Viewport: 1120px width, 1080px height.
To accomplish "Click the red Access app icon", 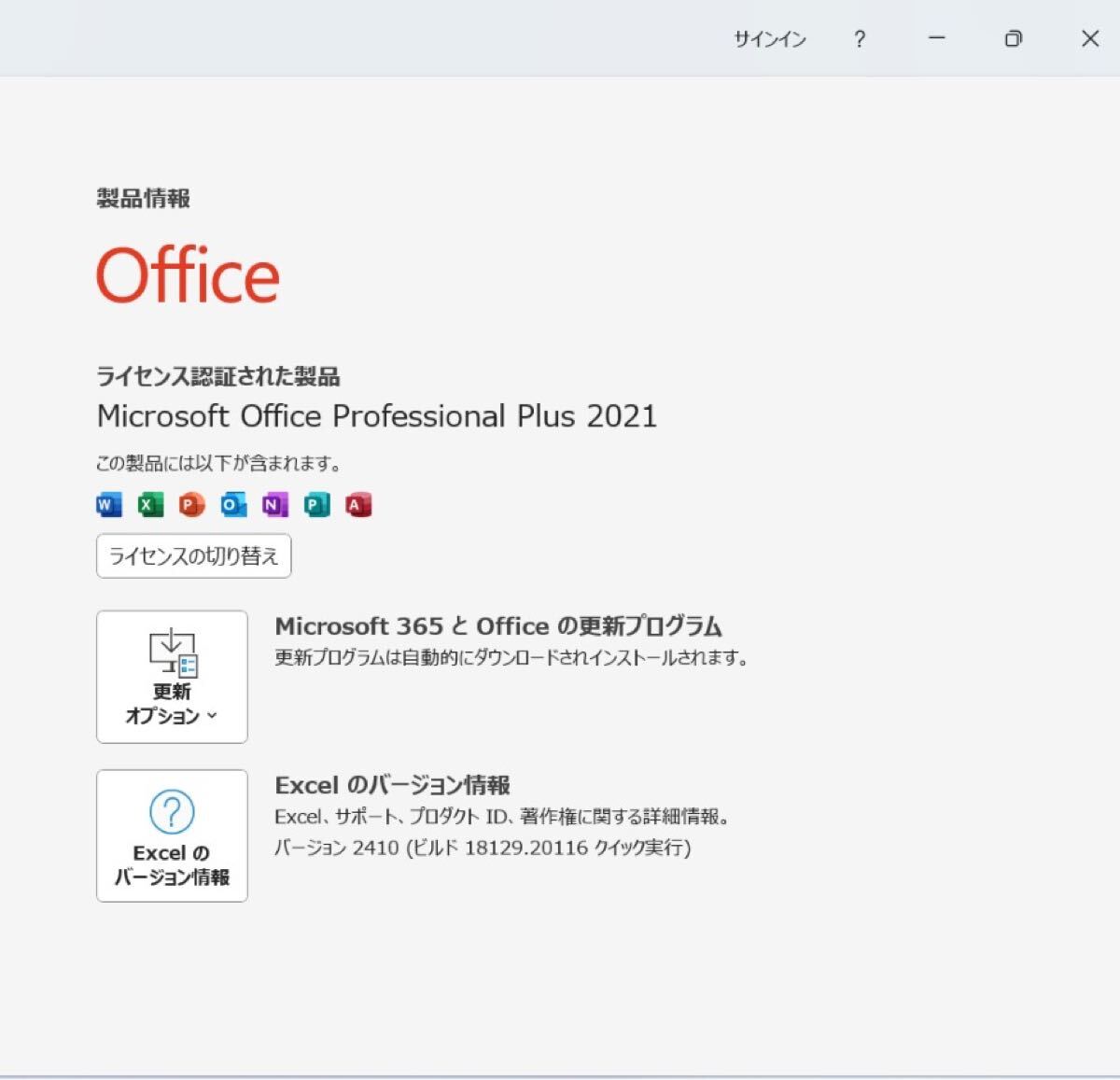I will tap(358, 505).
